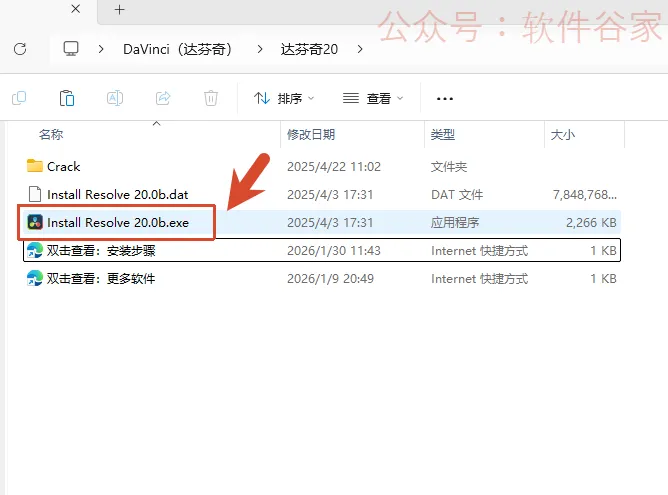The width and height of the screenshot is (668, 495).
Task: Select the 双击查看：安装步骤 shortcut name
Action: pos(101,251)
